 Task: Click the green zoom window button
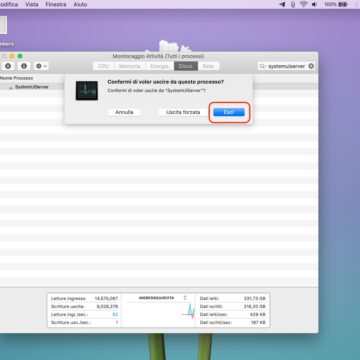[x=20, y=56]
